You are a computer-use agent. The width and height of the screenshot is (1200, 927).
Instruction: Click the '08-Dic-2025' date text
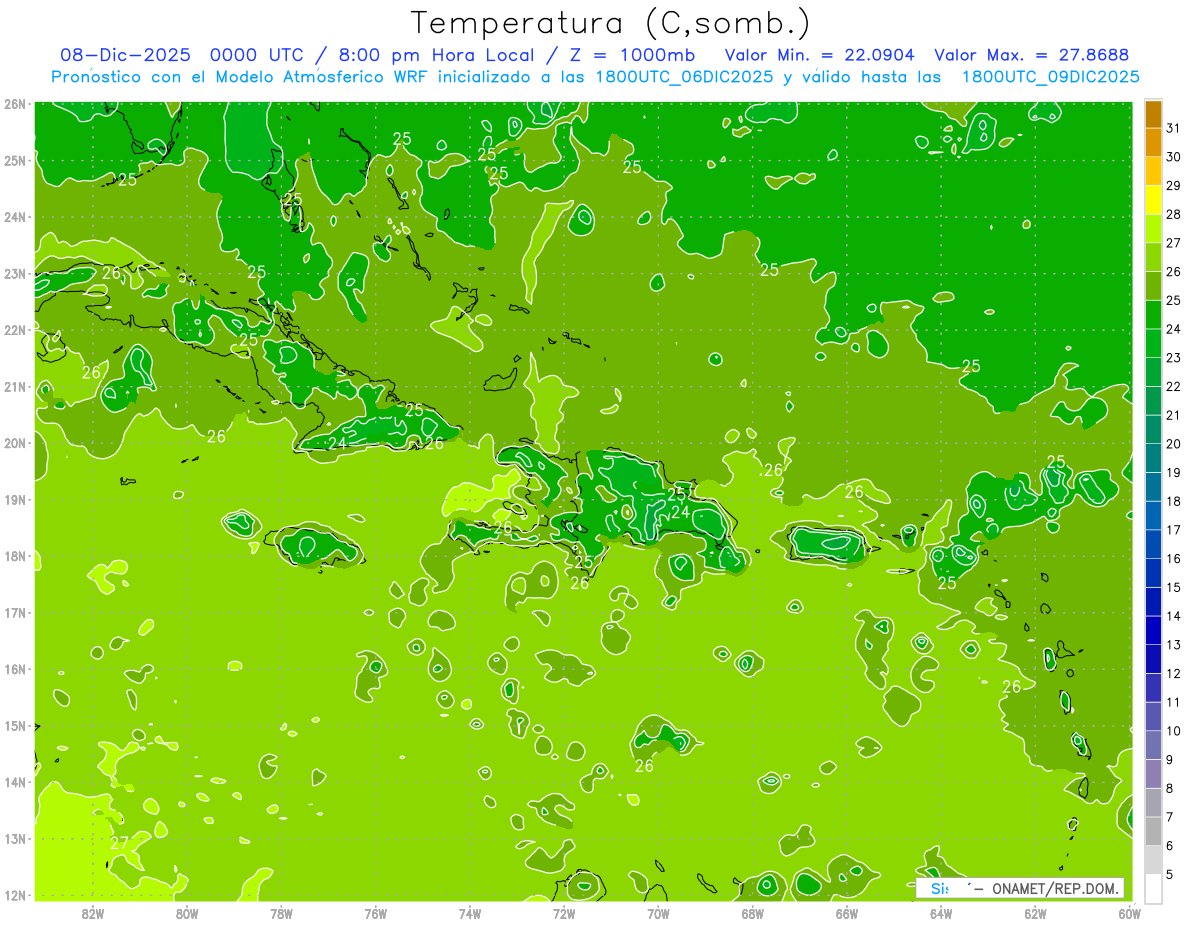[x=125, y=55]
